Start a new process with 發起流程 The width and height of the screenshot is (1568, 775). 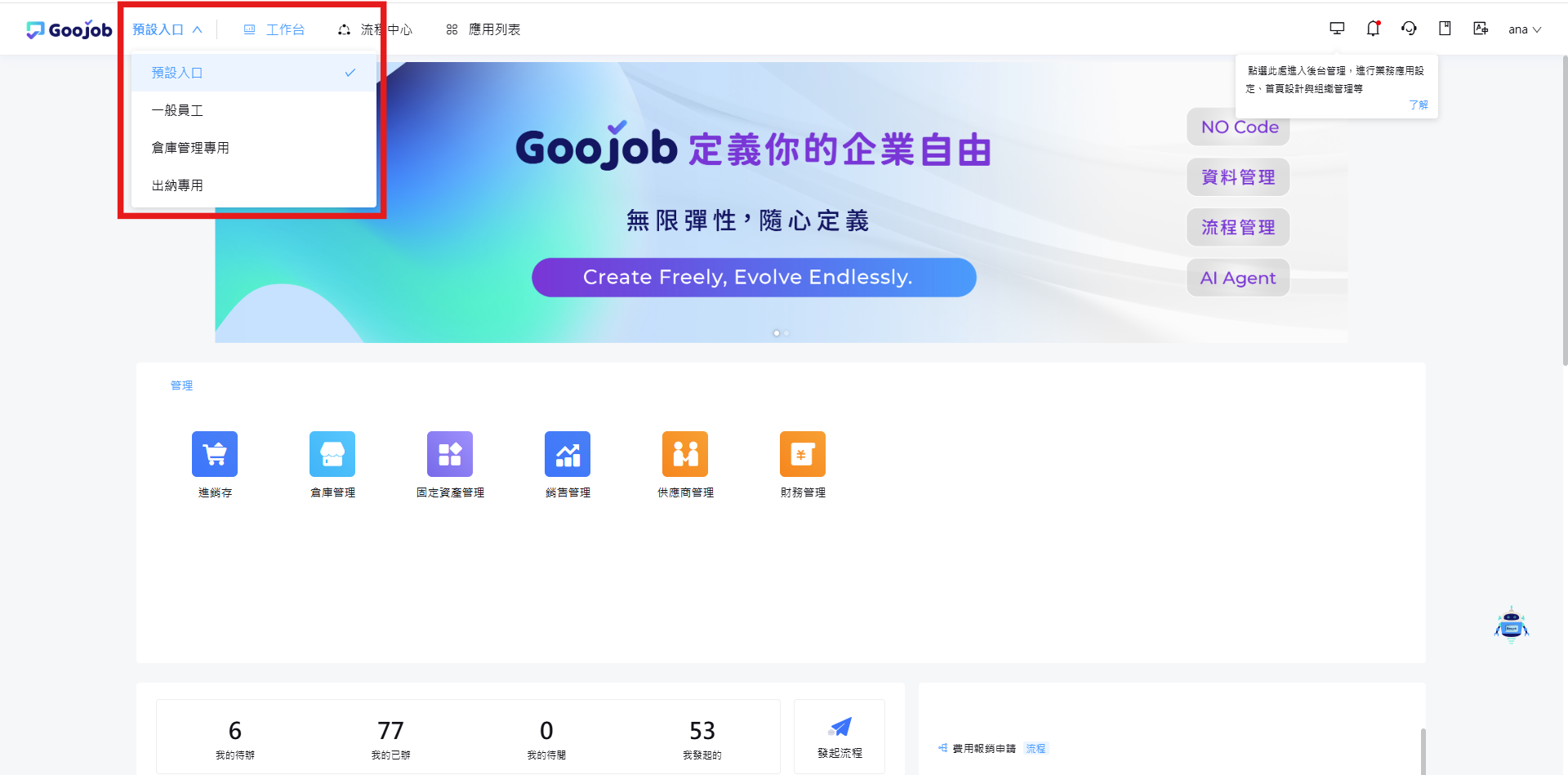(840, 737)
